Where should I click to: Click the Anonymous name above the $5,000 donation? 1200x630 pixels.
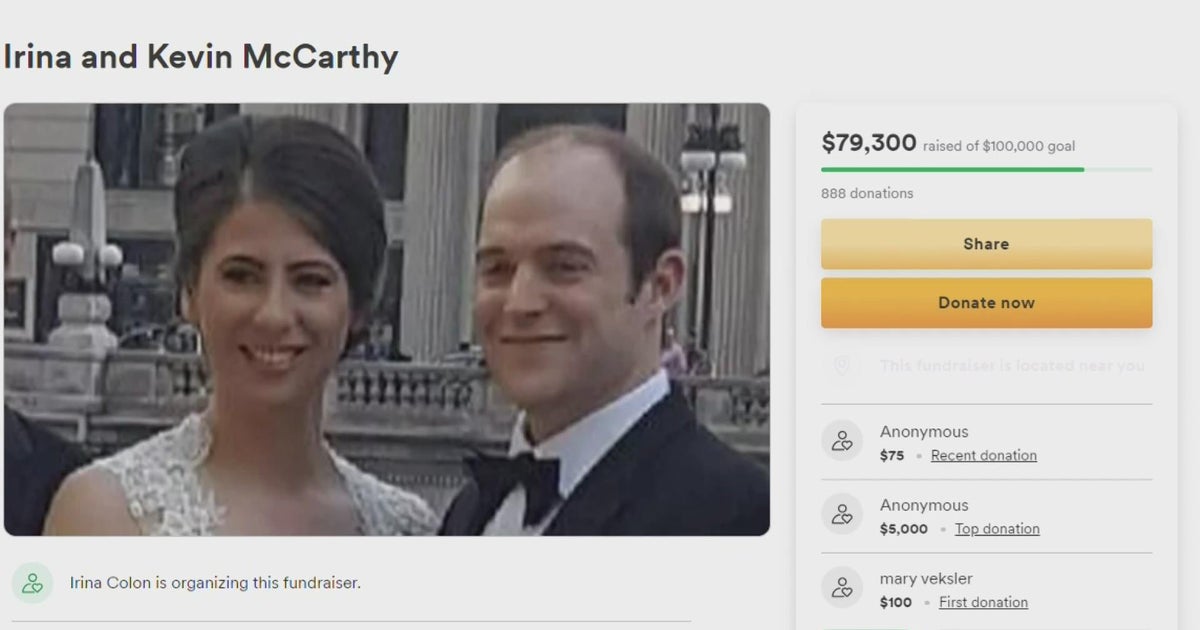[x=924, y=505]
